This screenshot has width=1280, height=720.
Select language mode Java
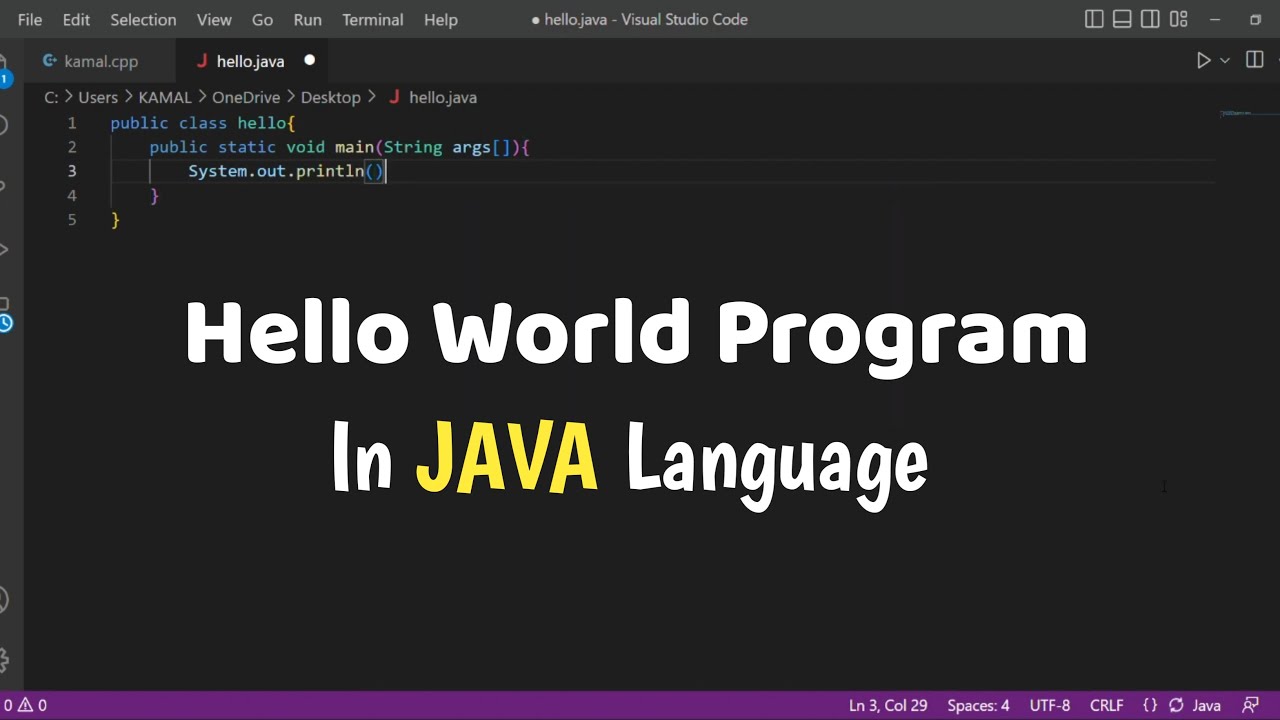(1206, 705)
